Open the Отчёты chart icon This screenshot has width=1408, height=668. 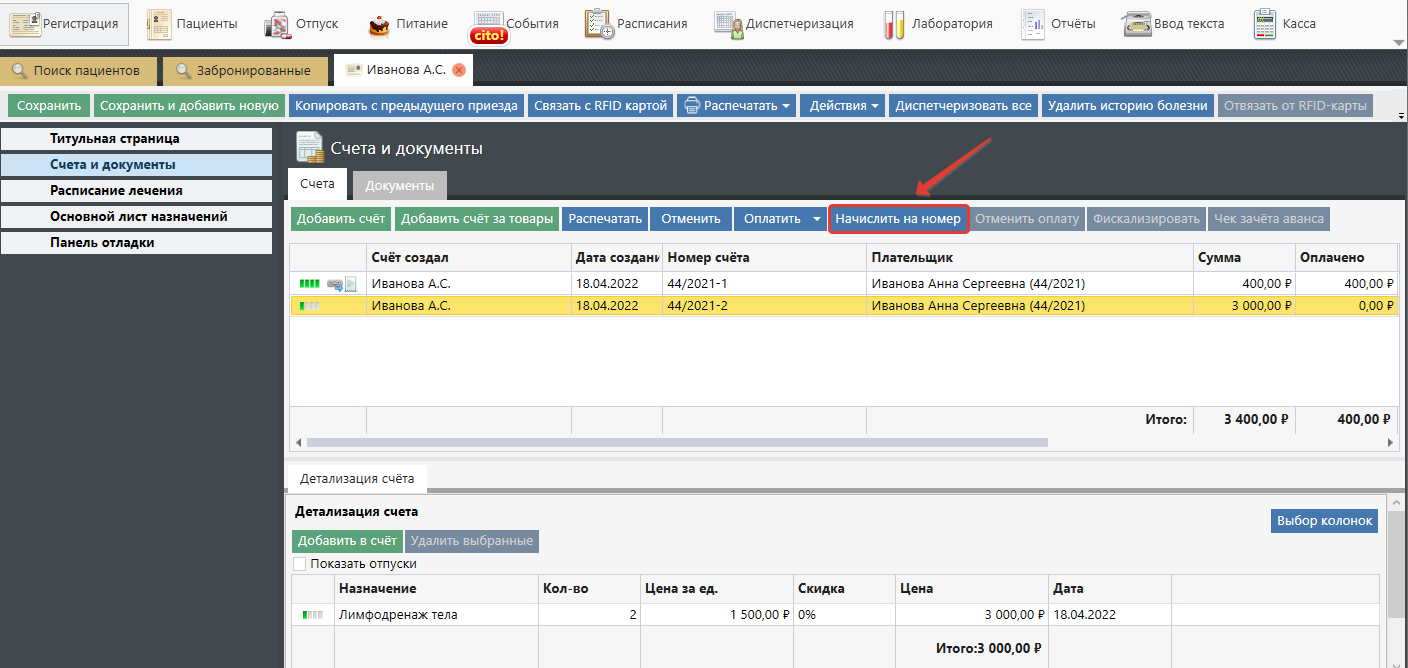(x=1033, y=24)
